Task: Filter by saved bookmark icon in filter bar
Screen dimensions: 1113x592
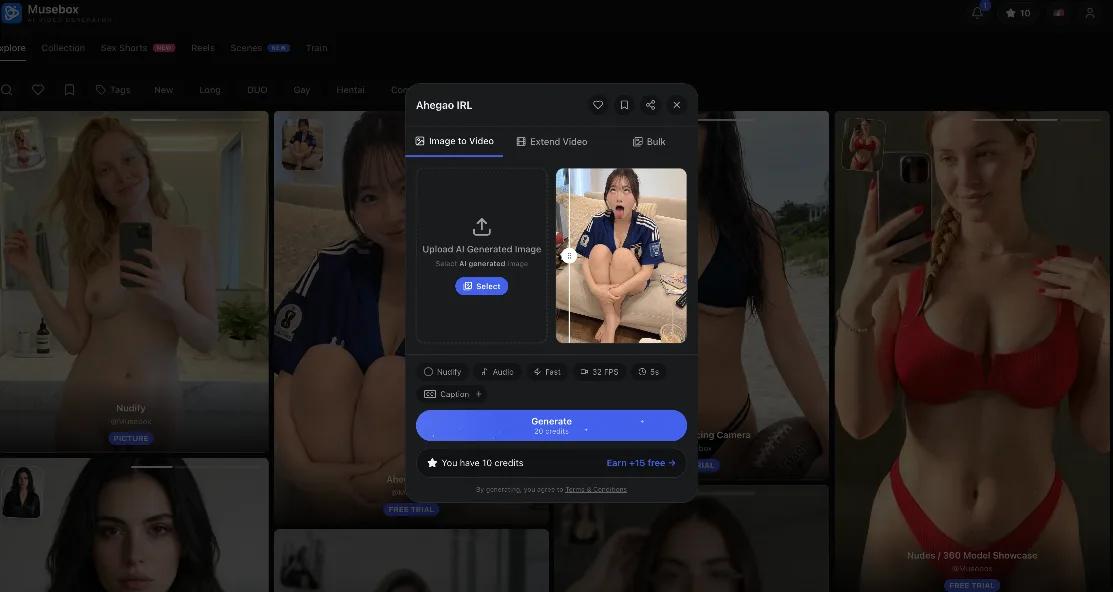Action: tap(70, 89)
